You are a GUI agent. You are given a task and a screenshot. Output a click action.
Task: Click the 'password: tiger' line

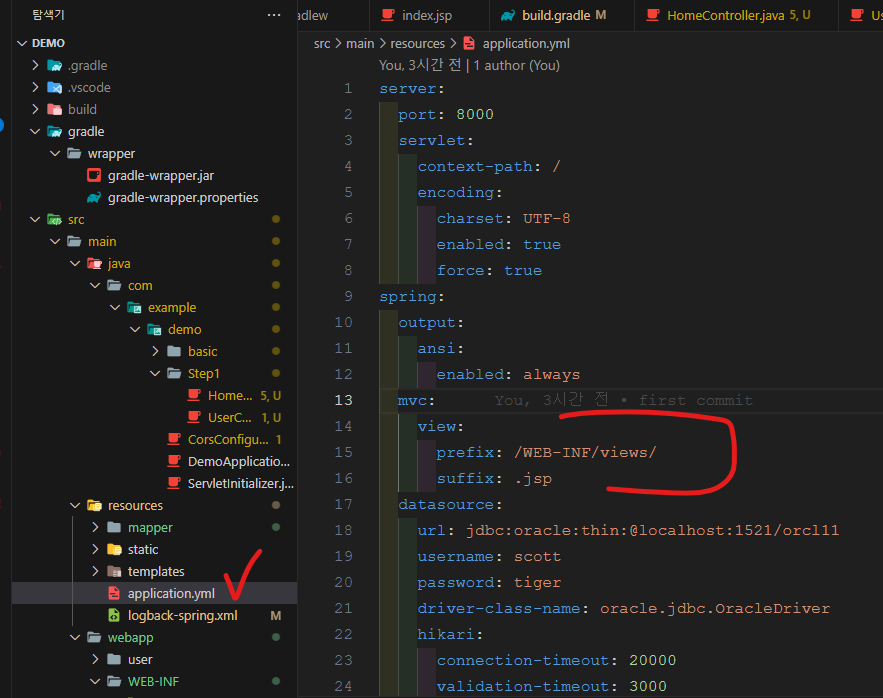pyautogui.click(x=489, y=583)
